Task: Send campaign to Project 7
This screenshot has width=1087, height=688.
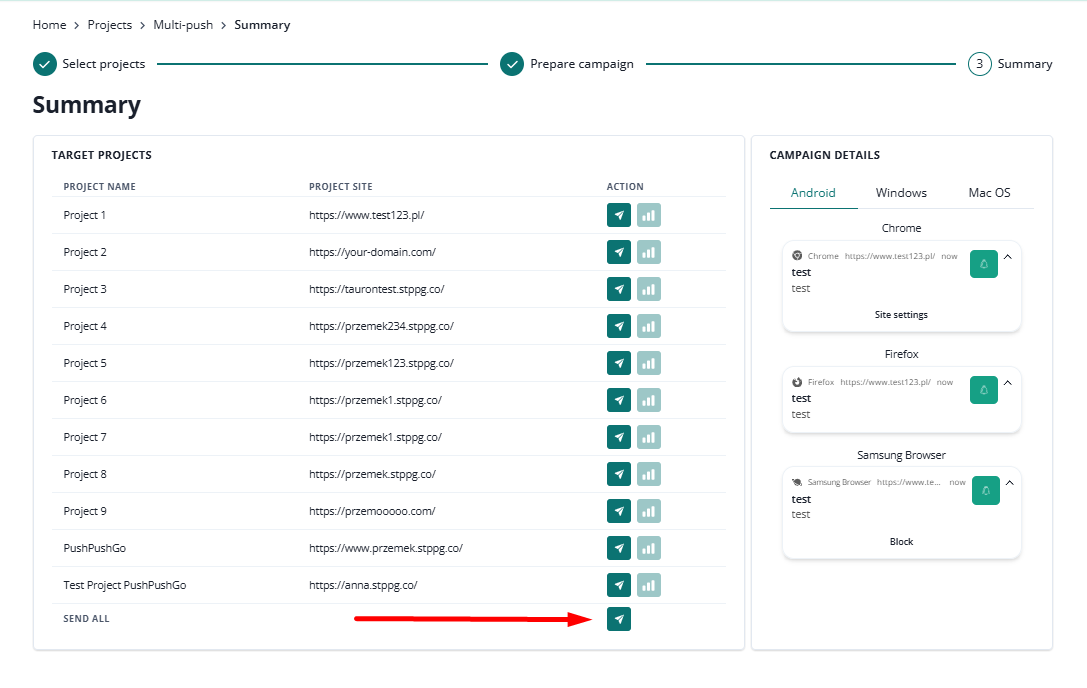Action: coord(619,437)
